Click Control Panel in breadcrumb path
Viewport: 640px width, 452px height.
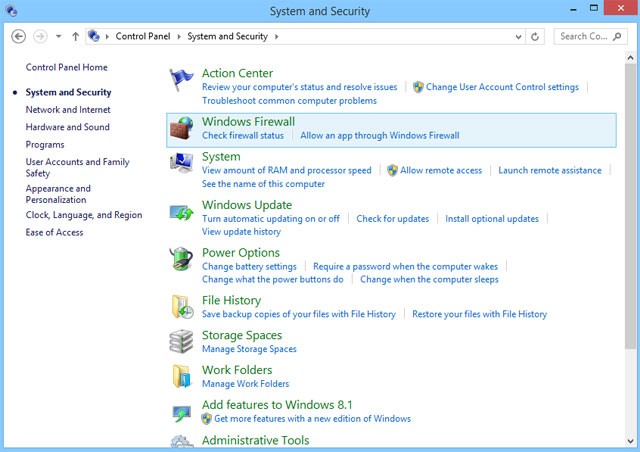(143, 36)
